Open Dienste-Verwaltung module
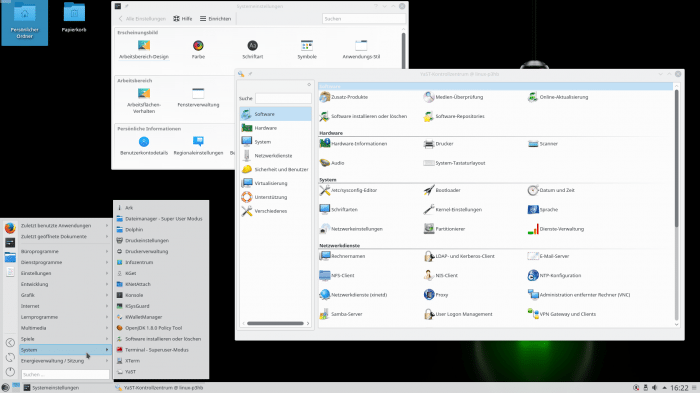 click(556, 229)
